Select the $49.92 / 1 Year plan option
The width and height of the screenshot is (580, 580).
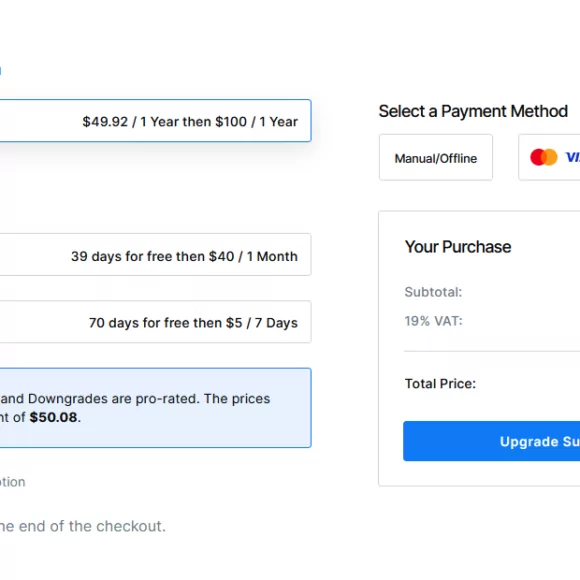pyautogui.click(x=155, y=121)
